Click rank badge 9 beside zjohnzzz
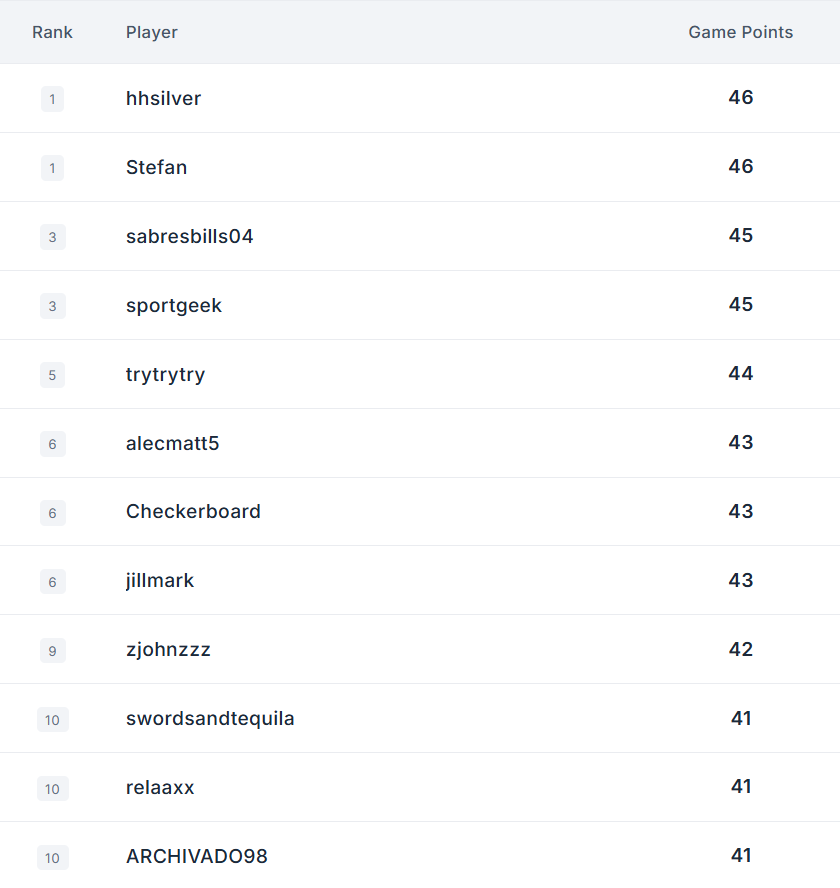Screen dimensions: 840x888 coord(53,651)
